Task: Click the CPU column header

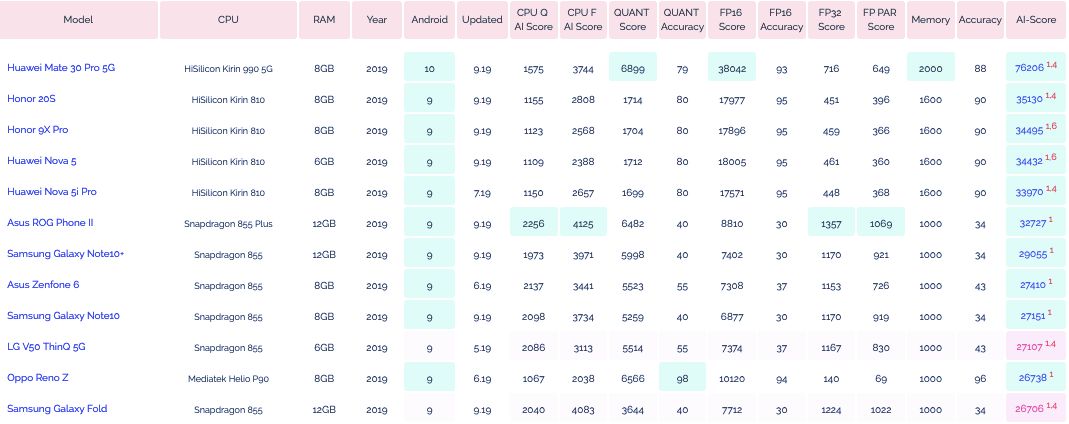Action: click(228, 20)
